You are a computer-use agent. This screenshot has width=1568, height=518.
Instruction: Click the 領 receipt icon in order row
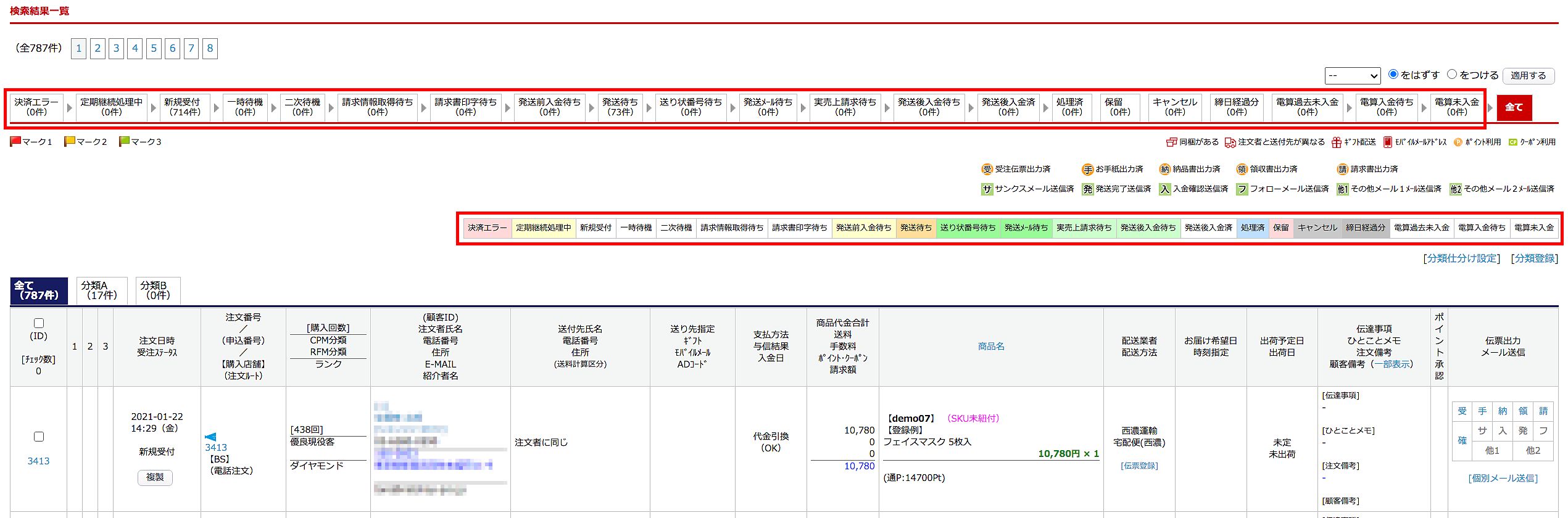coord(1523,411)
